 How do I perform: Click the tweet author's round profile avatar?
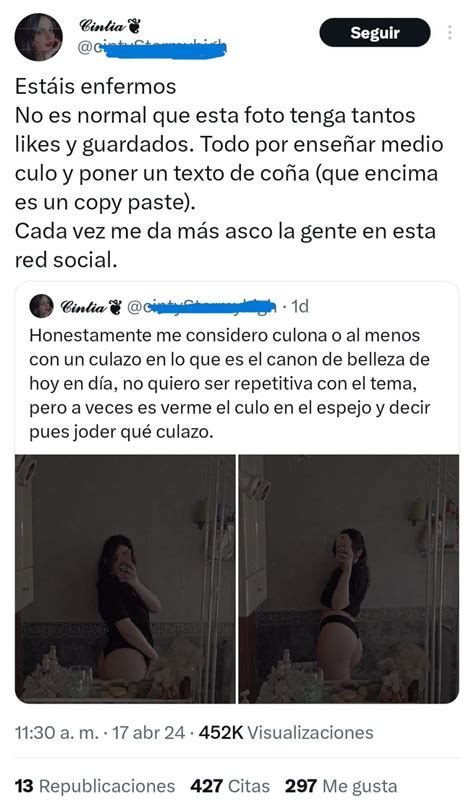click(38, 37)
